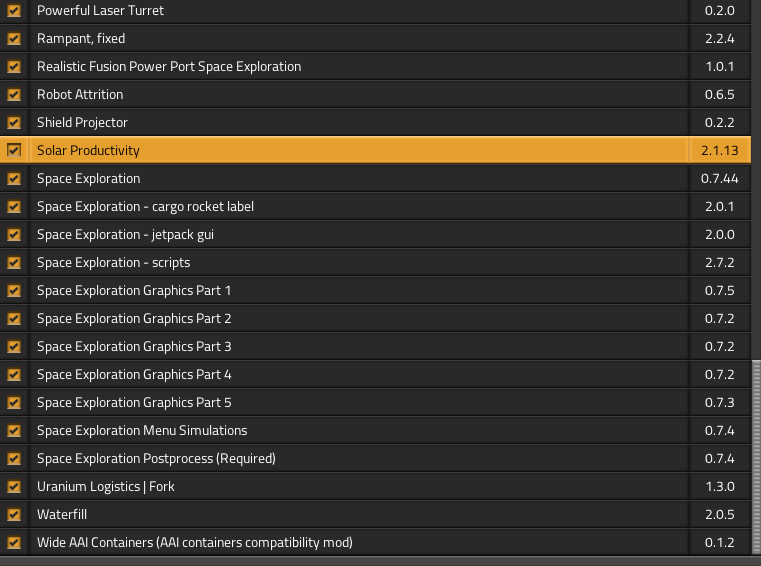Choose Space Exploration - scripts in list
This screenshot has height=566, width=761.
tap(113, 263)
